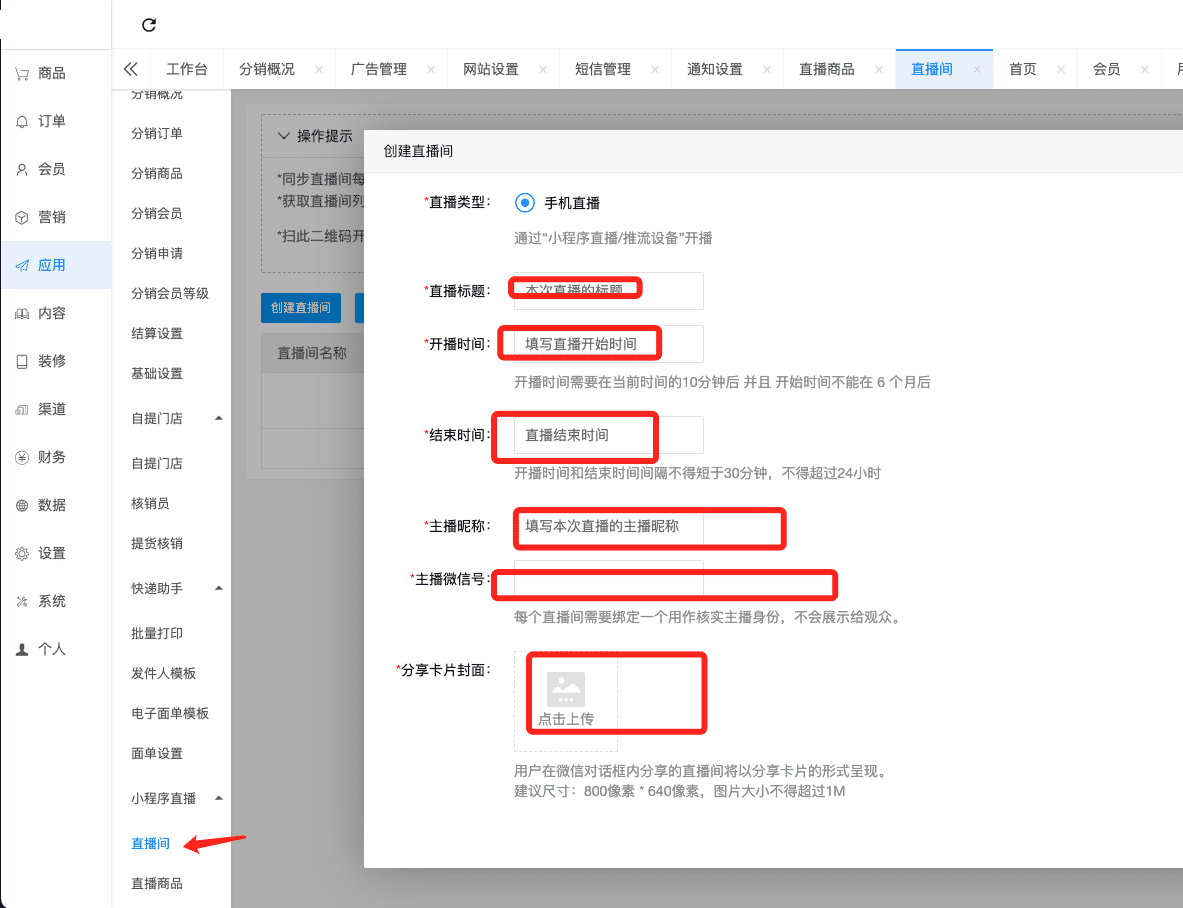Collapse the 小程序直播 submenu group

point(219,798)
